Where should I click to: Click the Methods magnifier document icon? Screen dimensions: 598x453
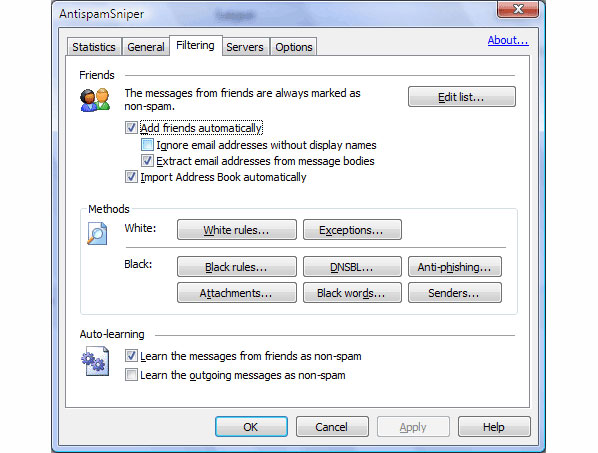click(x=97, y=233)
